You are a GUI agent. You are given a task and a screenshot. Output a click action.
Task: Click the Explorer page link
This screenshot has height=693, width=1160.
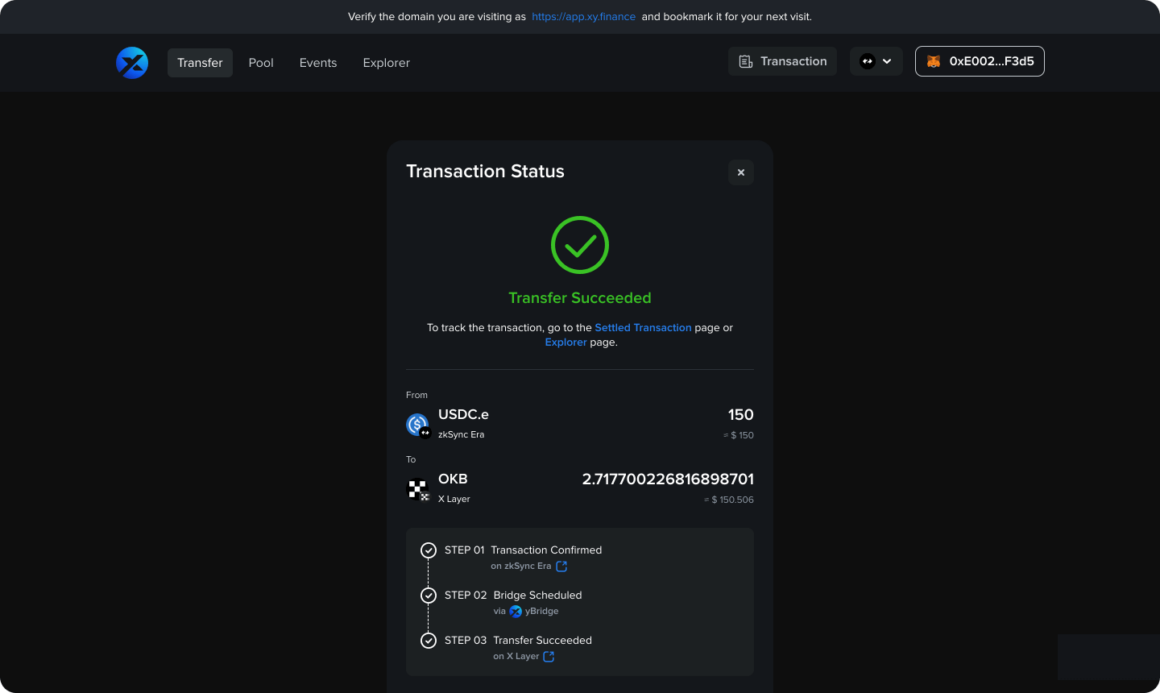point(565,342)
